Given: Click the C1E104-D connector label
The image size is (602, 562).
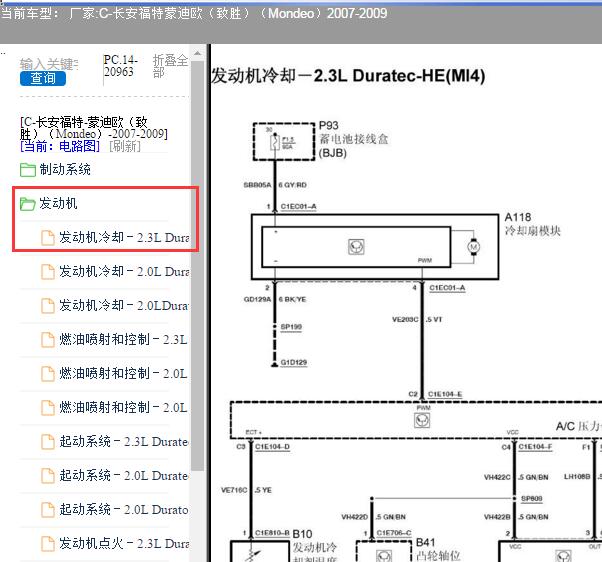Looking at the screenshot, I should (272, 446).
